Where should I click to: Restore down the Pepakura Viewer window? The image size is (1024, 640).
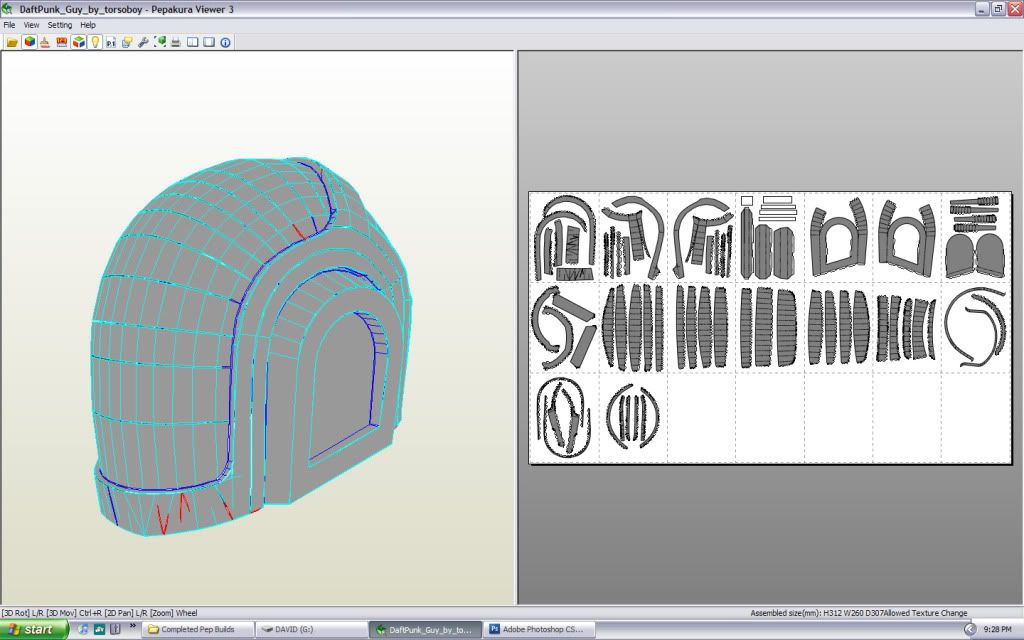click(x=998, y=8)
